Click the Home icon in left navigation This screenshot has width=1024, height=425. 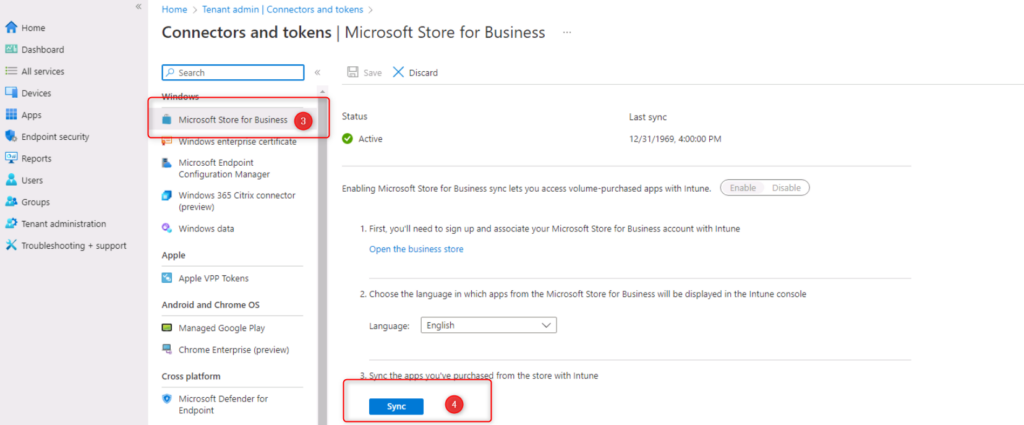pos(11,27)
